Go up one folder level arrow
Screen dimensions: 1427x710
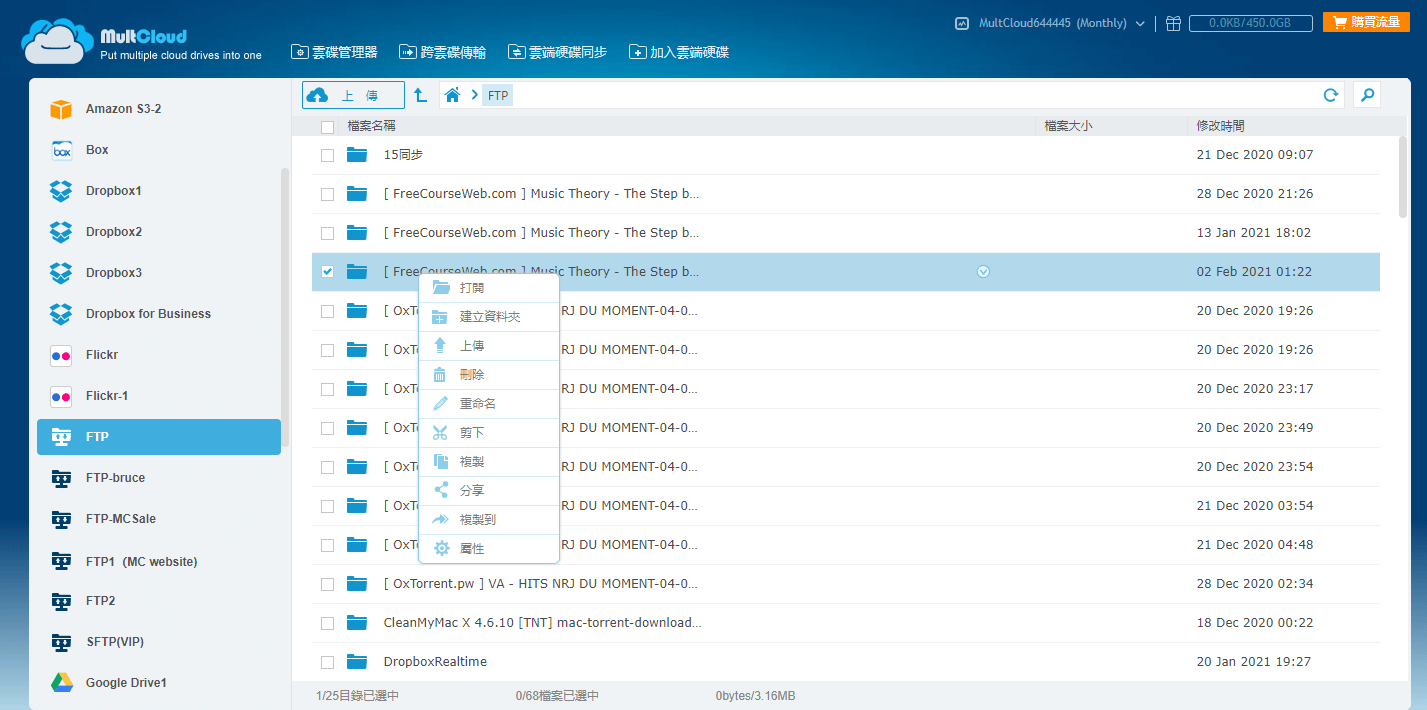click(x=421, y=95)
